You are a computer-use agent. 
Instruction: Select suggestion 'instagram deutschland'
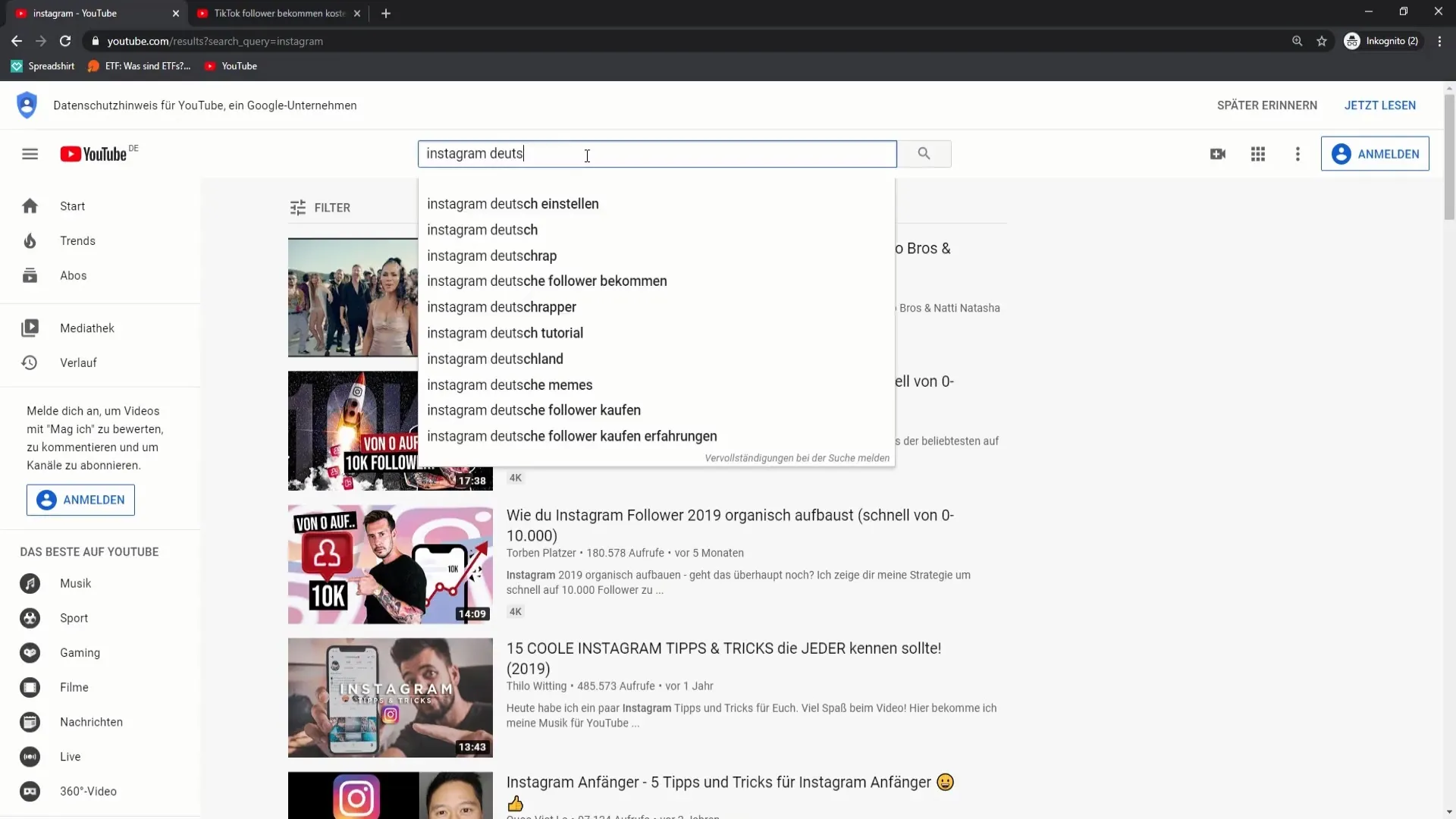point(657,359)
